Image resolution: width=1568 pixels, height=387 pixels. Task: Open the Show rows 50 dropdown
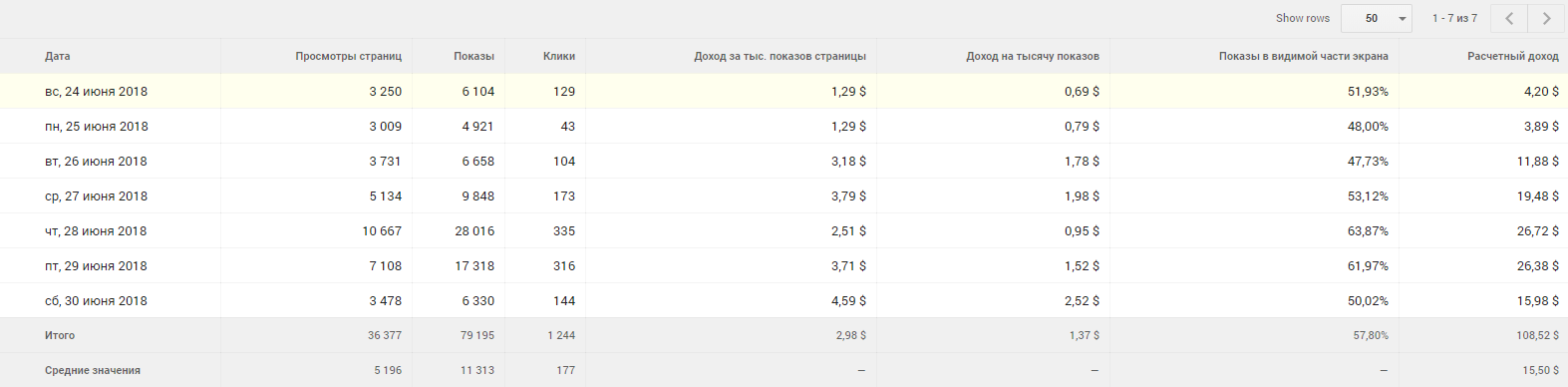1377,18
